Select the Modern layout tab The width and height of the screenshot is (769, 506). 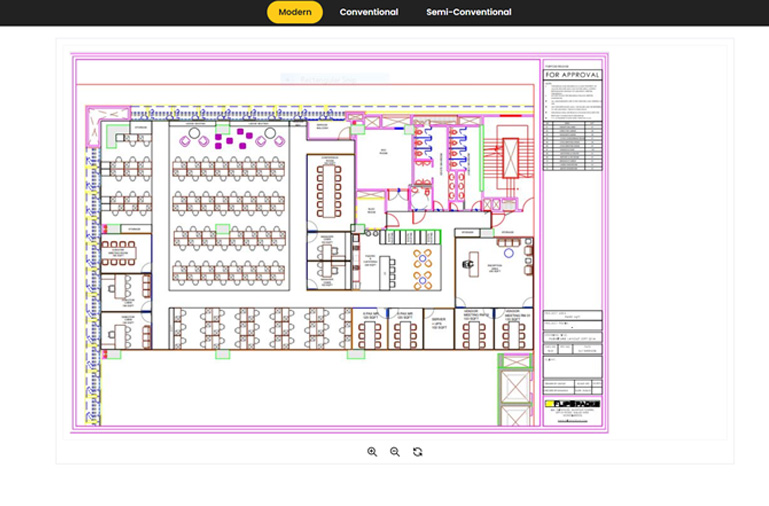[x=295, y=12]
